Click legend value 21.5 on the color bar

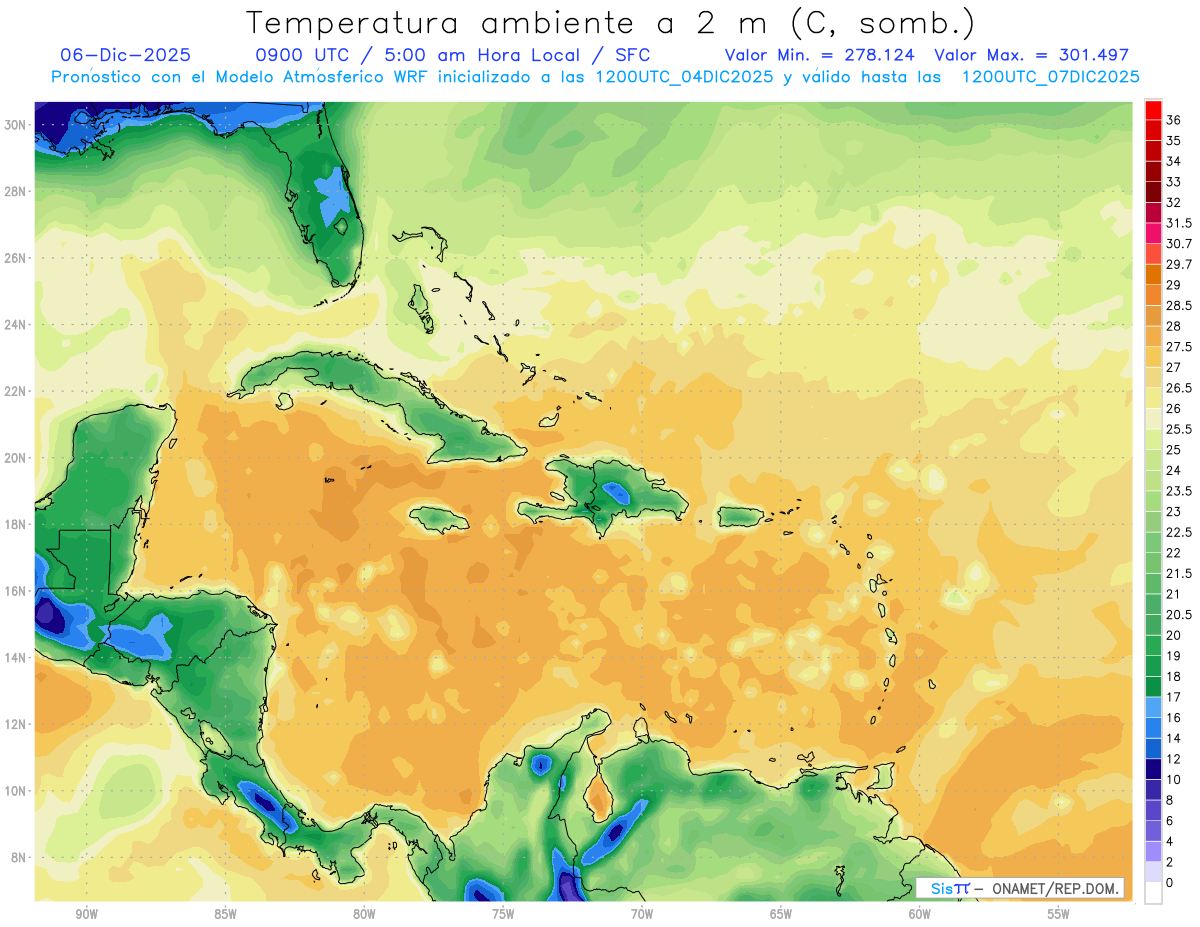click(x=1180, y=573)
